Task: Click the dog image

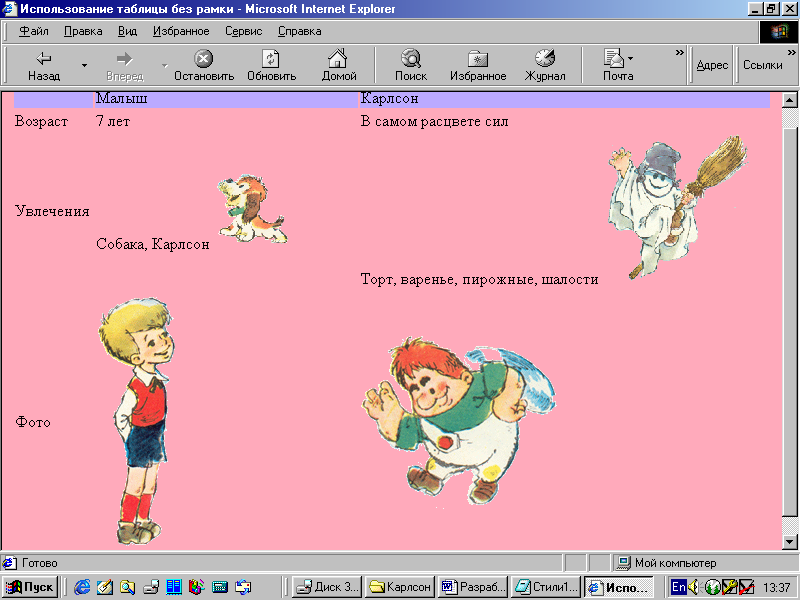Action: point(252,209)
